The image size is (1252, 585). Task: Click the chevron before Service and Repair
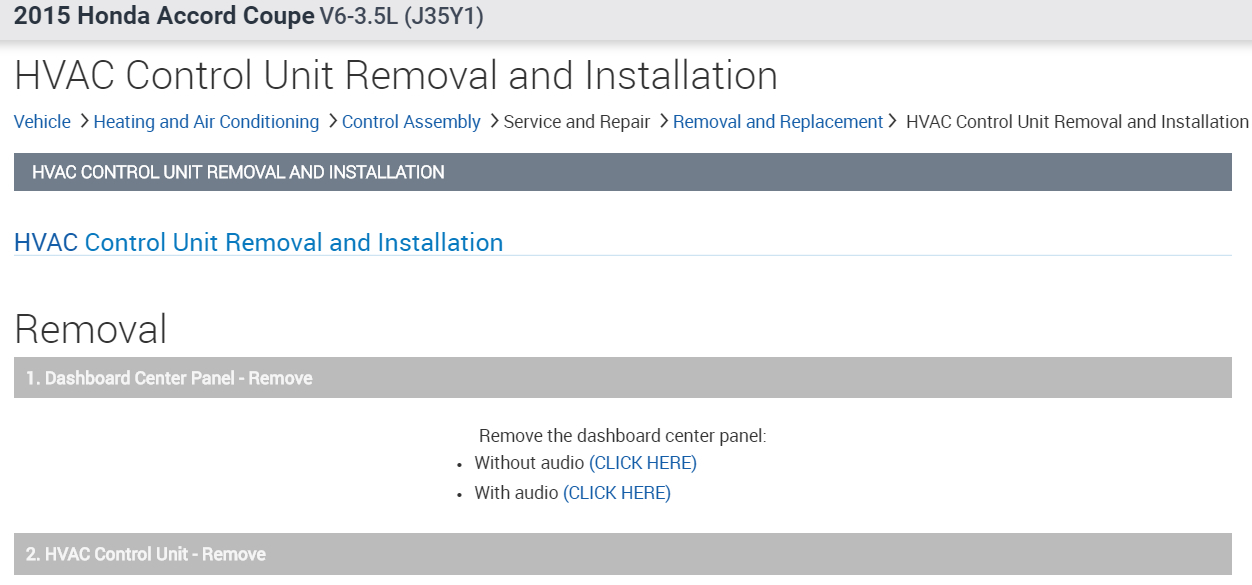tap(494, 121)
